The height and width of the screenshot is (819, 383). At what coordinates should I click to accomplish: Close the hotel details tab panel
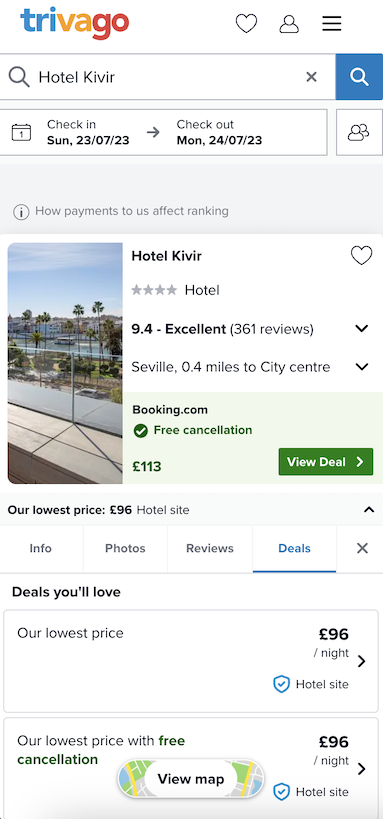point(362,548)
